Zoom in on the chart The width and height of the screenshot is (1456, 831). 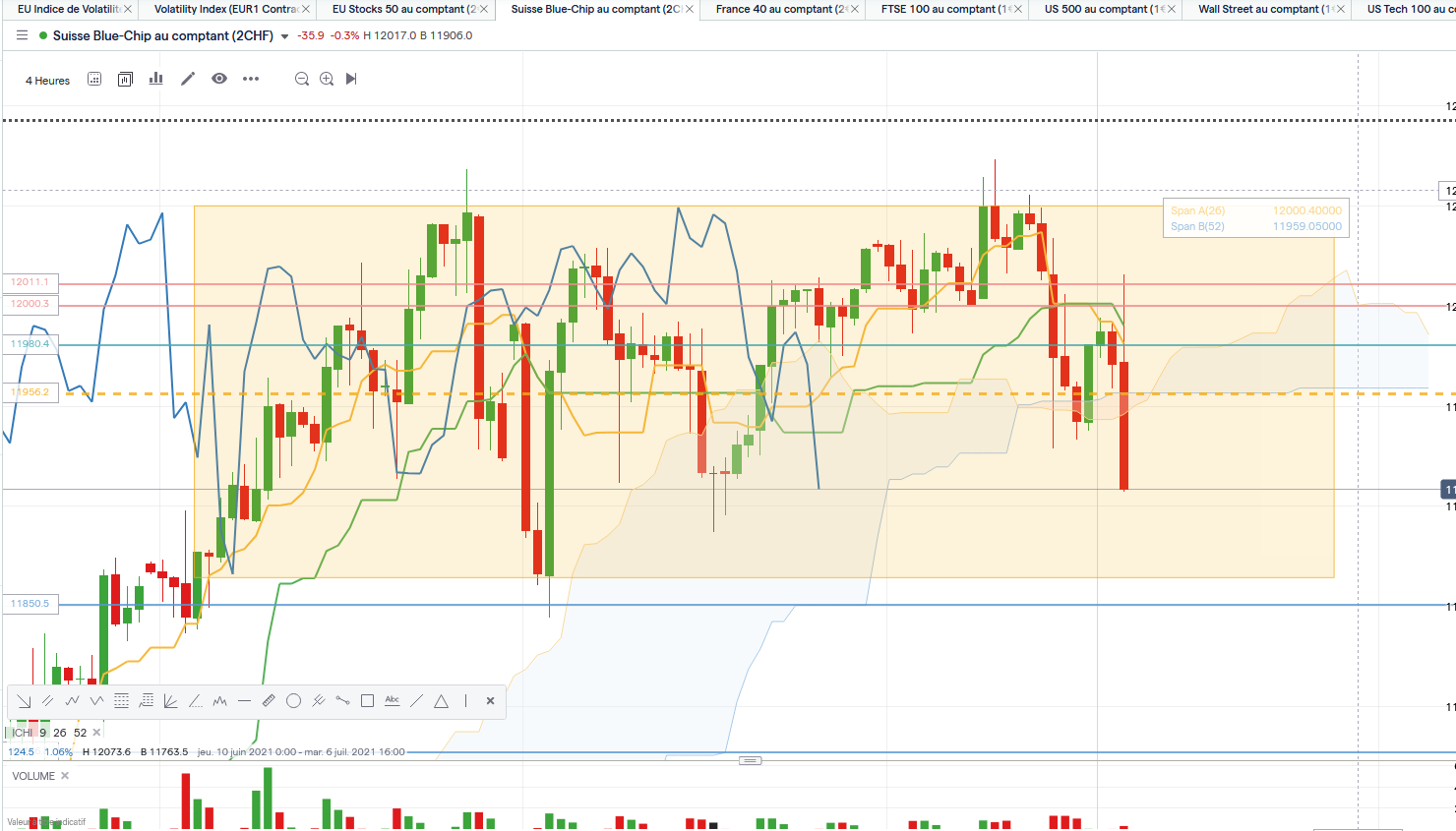click(327, 79)
